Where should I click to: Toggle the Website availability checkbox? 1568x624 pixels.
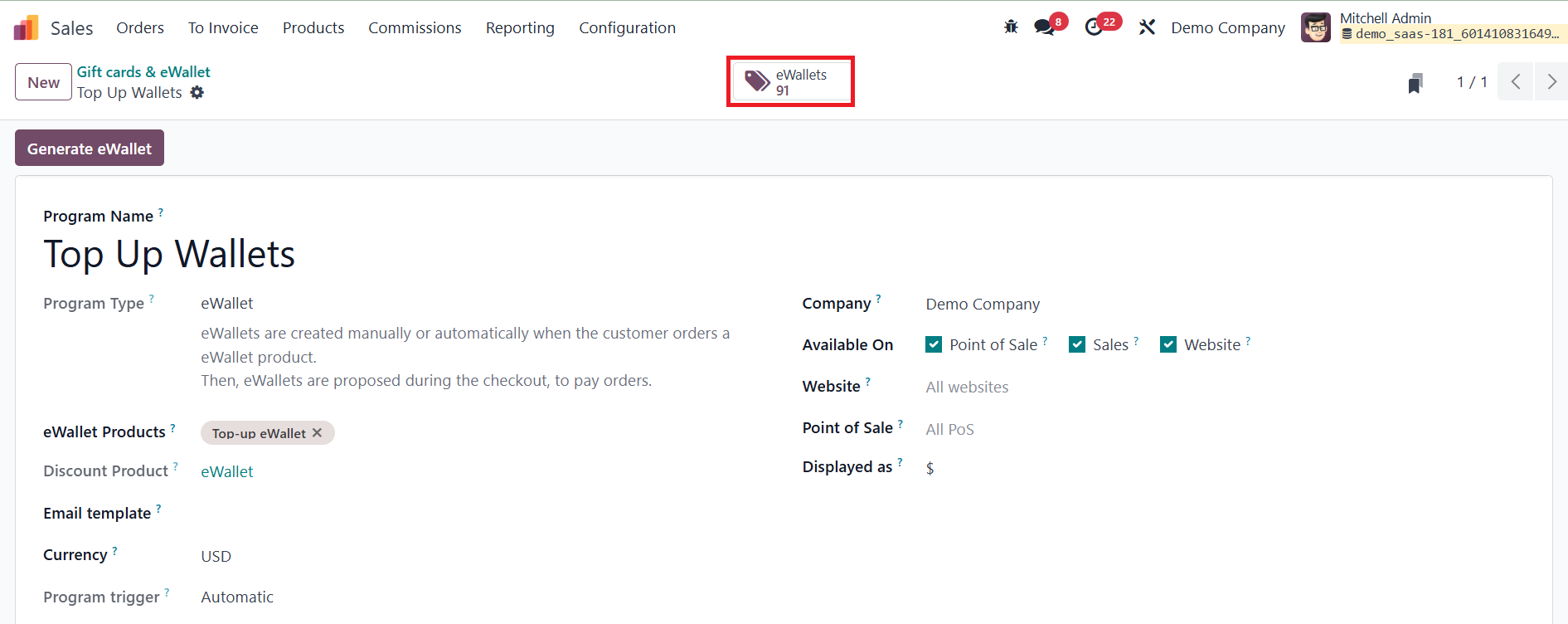point(1168,344)
